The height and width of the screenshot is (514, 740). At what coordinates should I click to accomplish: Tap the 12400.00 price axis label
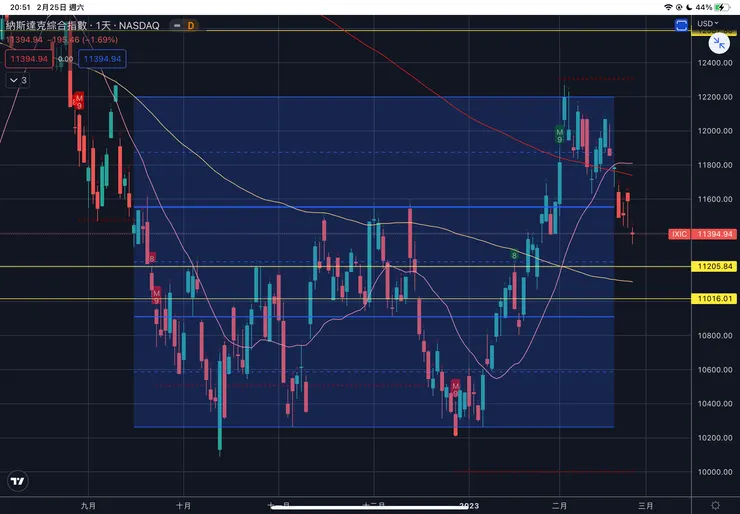[715, 63]
